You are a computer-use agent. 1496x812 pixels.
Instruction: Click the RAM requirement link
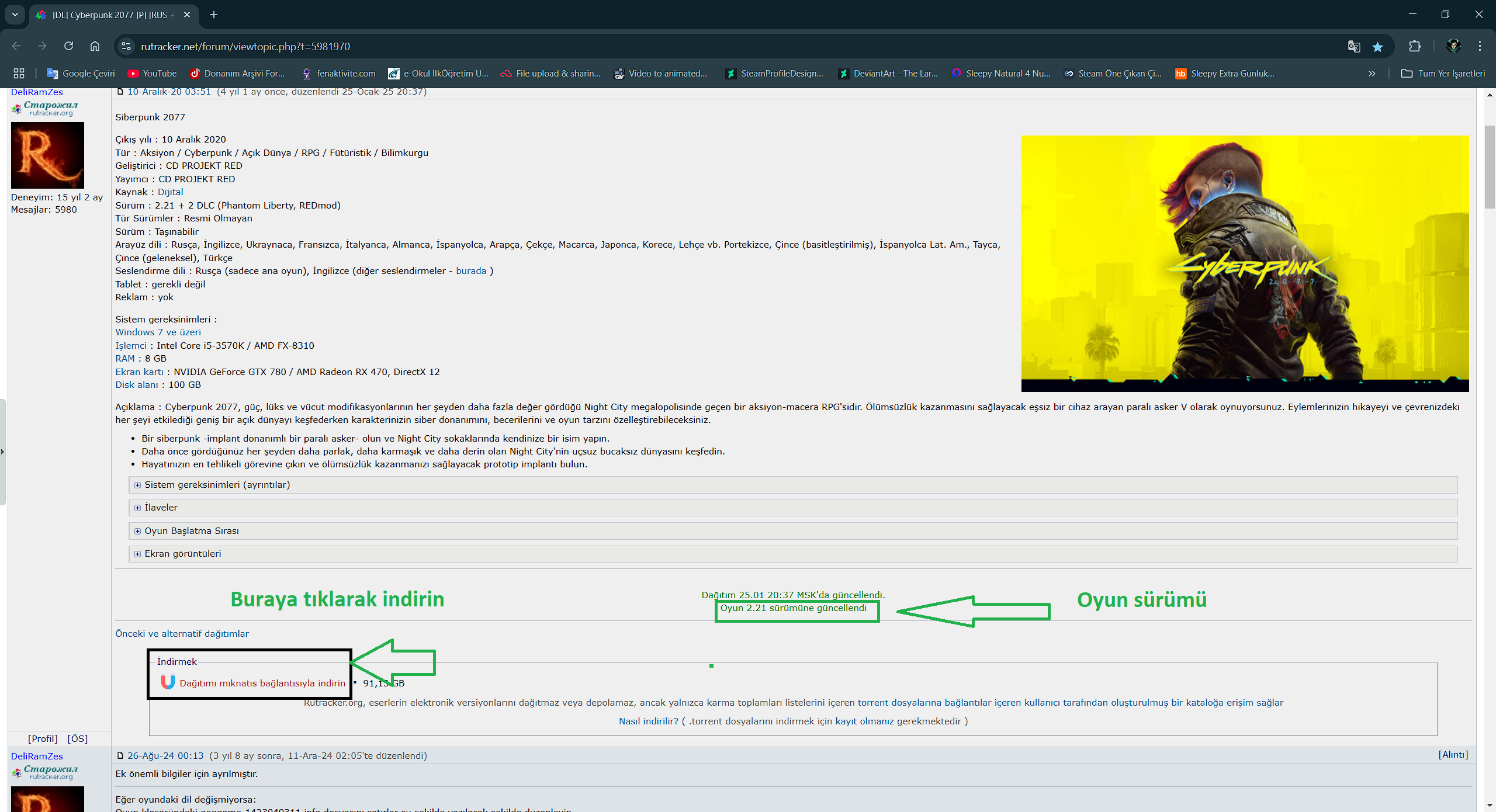125,358
